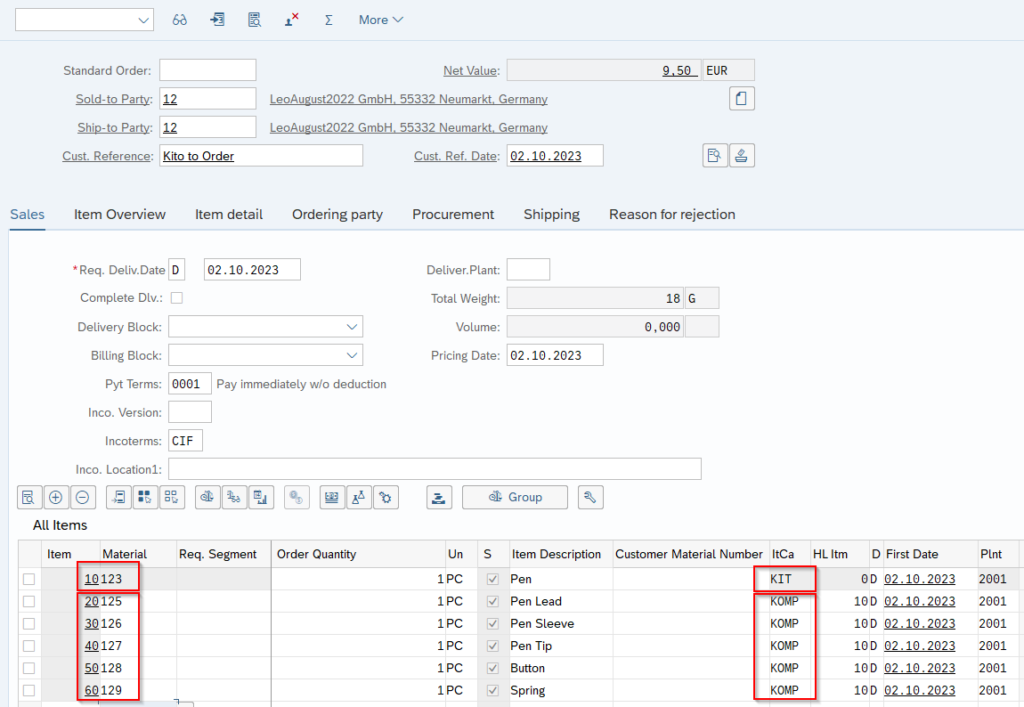
Task: Click the plus circle add item icon
Action: tap(56, 497)
